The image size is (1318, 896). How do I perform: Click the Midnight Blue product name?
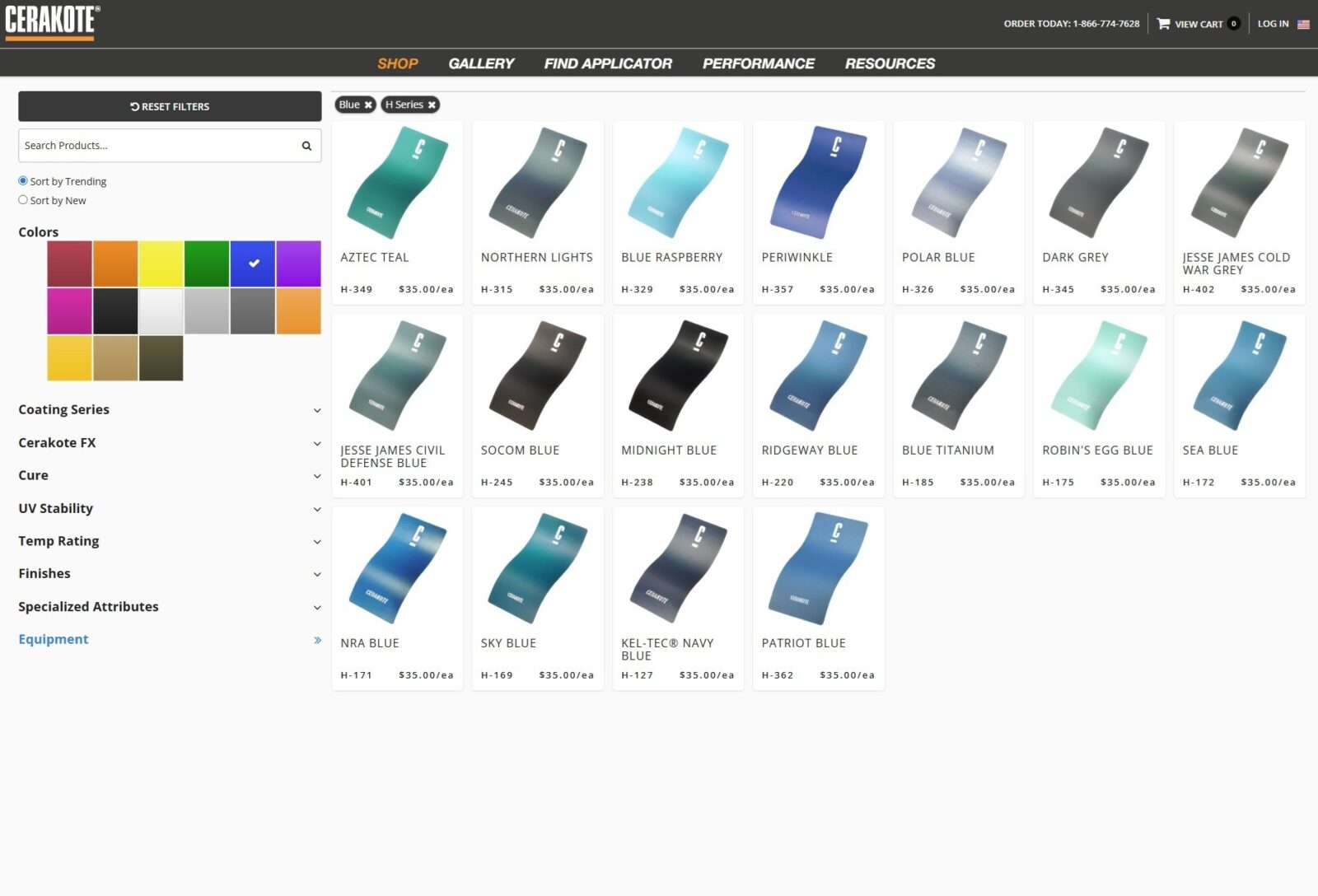tap(669, 450)
